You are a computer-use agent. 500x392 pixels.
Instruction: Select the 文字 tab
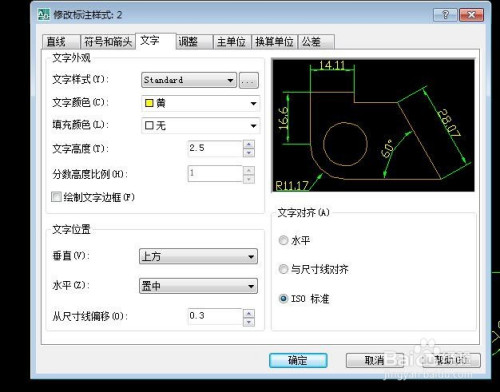tap(155, 41)
